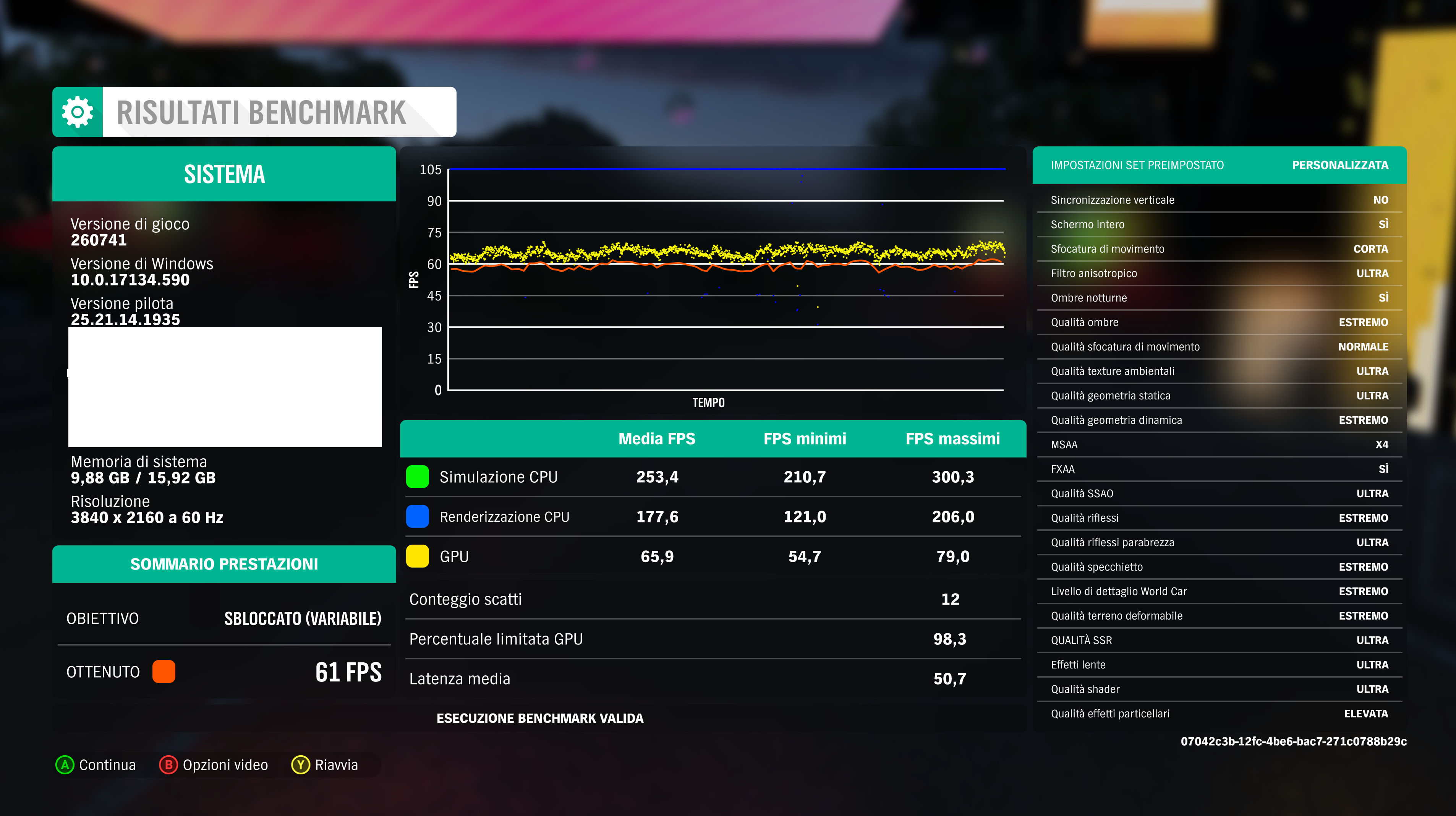The width and height of the screenshot is (1456, 816).
Task: Click the PERSONALIZZATA preset value
Action: click(x=1340, y=165)
